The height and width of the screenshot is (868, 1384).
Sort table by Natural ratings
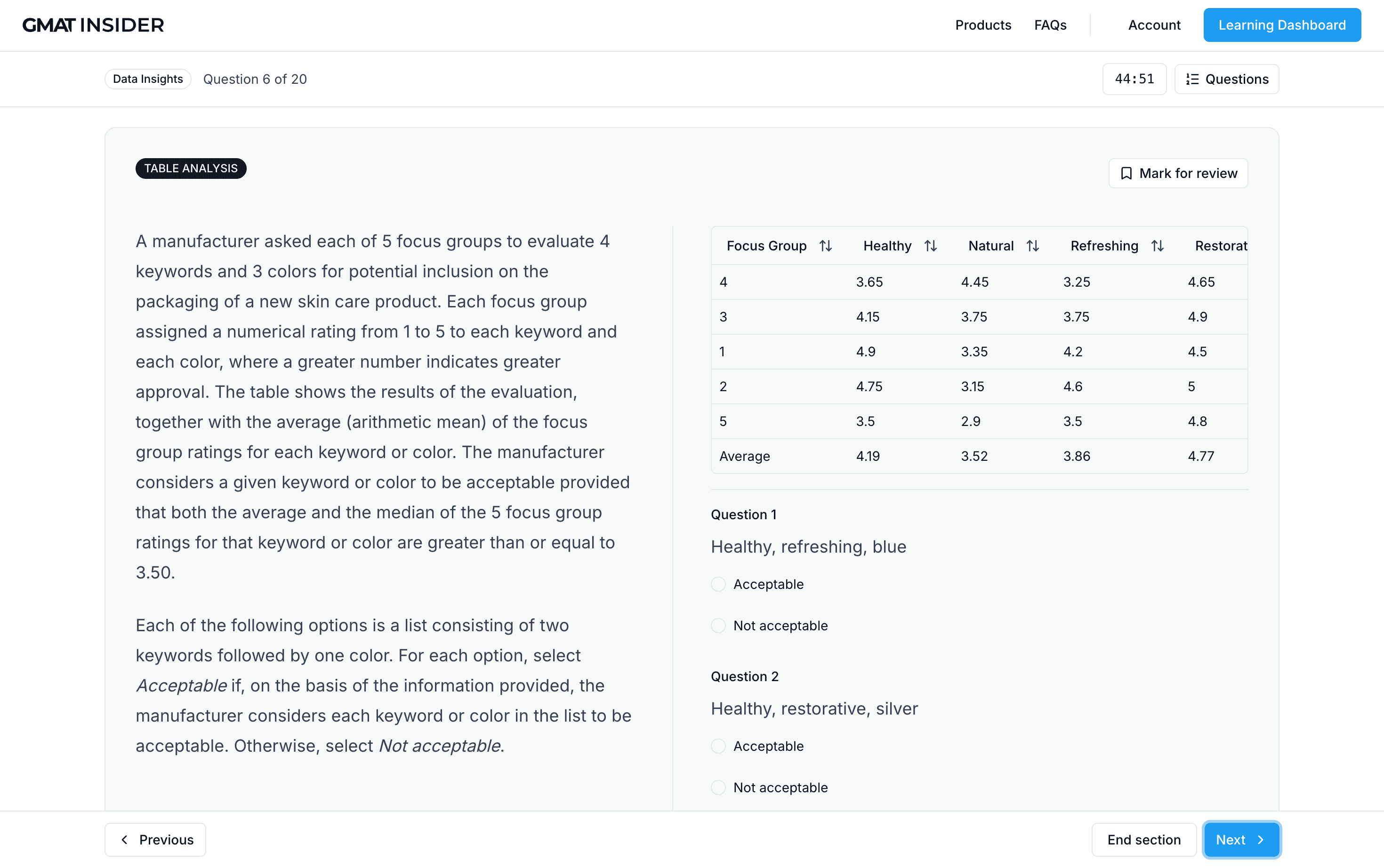[1033, 246]
